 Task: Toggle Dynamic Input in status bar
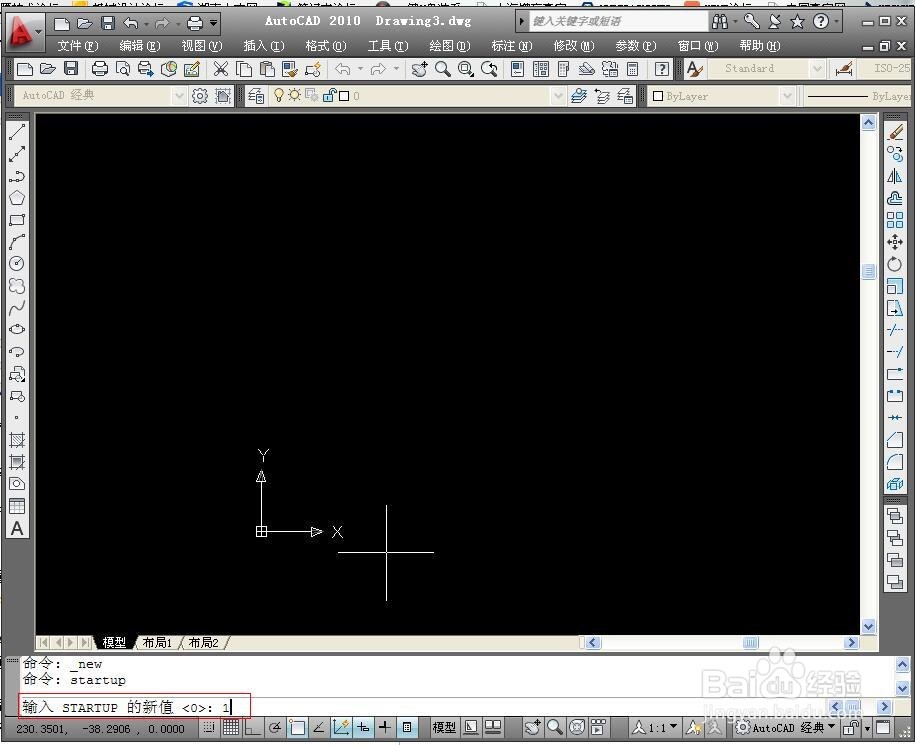click(363, 727)
